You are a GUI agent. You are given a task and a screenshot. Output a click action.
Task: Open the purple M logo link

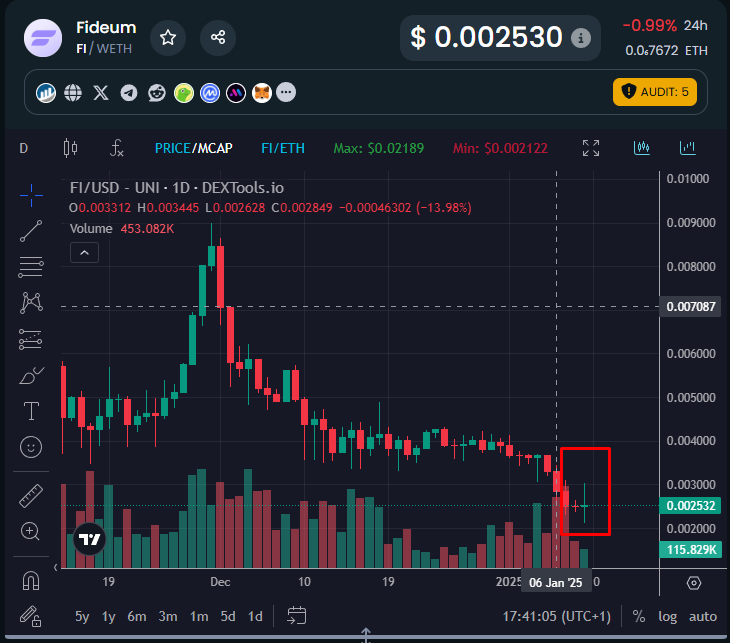pyautogui.click(x=236, y=93)
